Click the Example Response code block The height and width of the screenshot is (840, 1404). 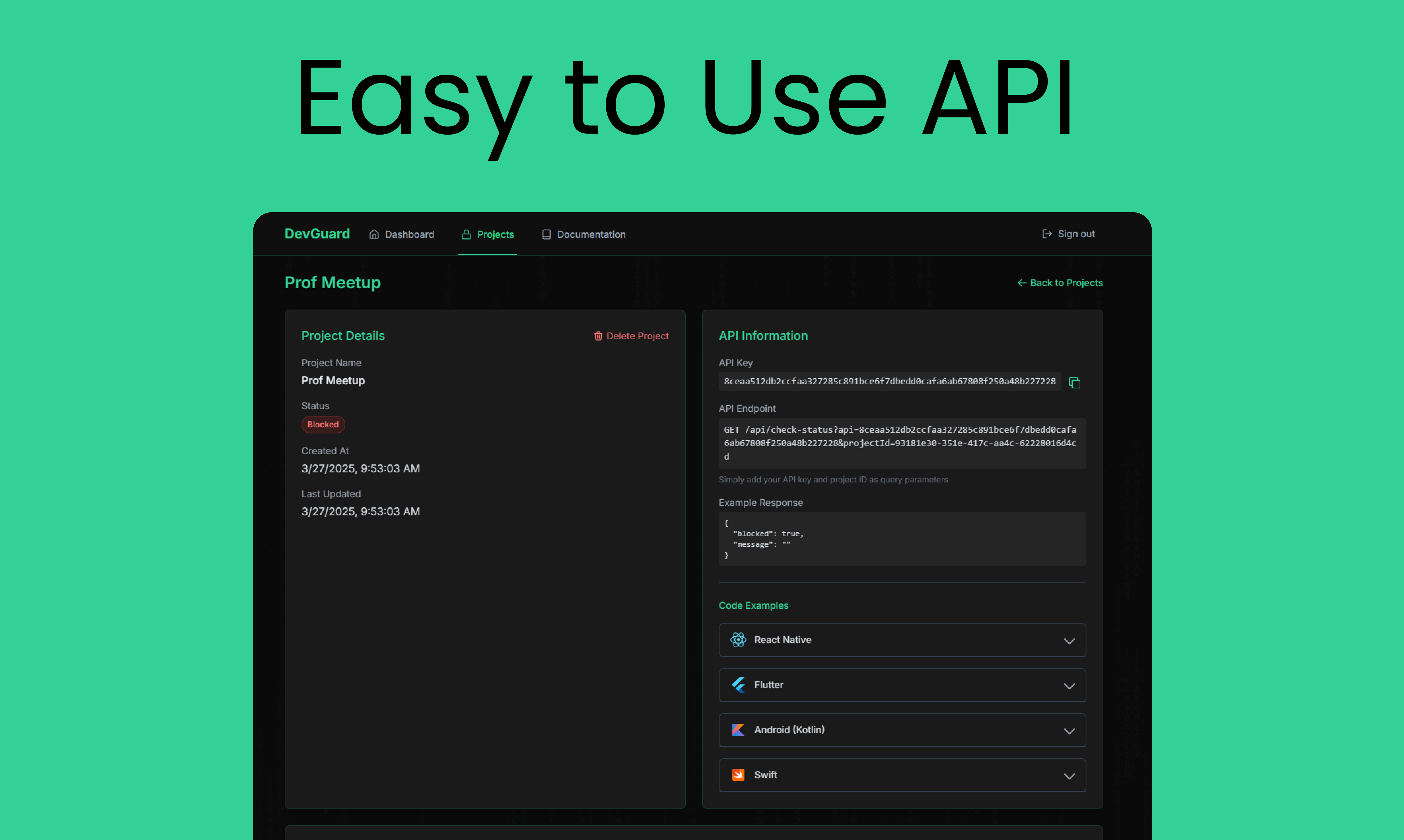coord(902,539)
